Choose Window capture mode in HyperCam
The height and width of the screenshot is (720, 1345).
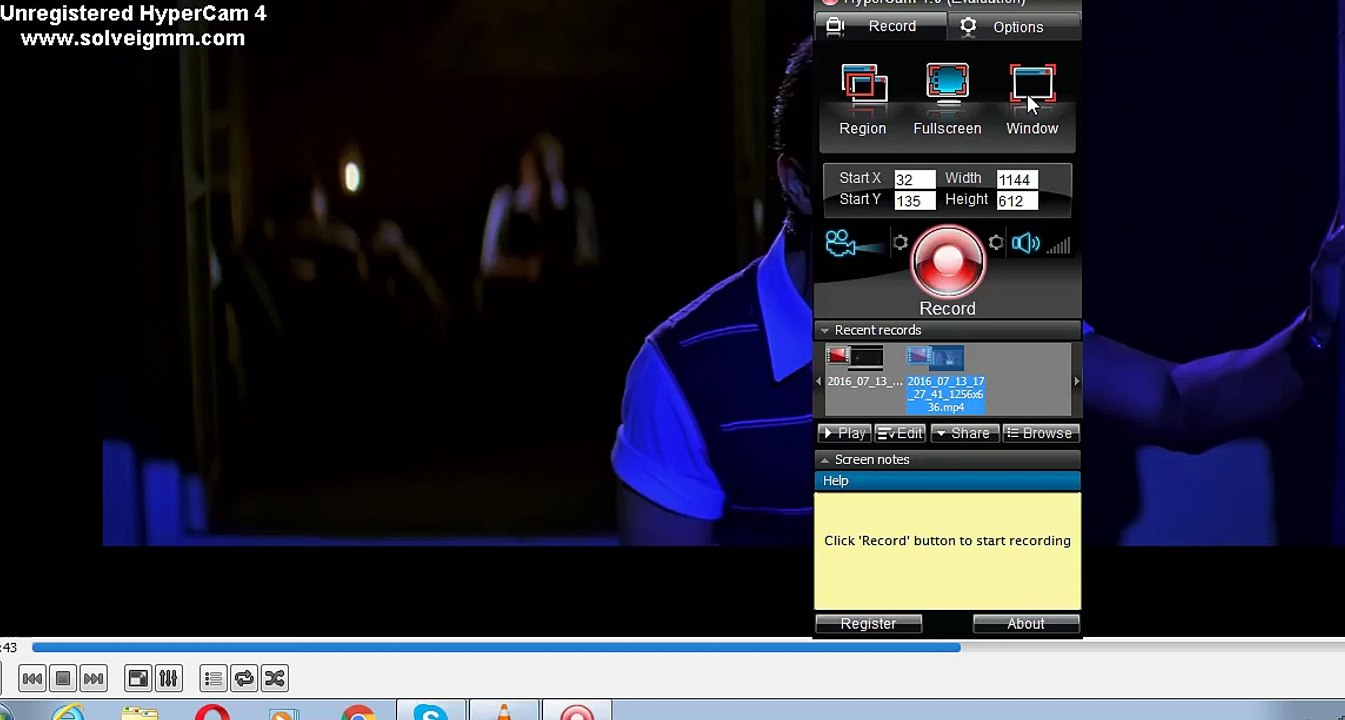tap(1032, 100)
